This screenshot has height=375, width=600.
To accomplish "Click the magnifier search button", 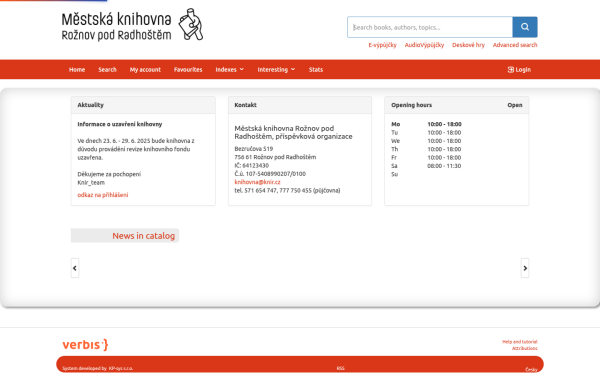I will pyautogui.click(x=525, y=27).
